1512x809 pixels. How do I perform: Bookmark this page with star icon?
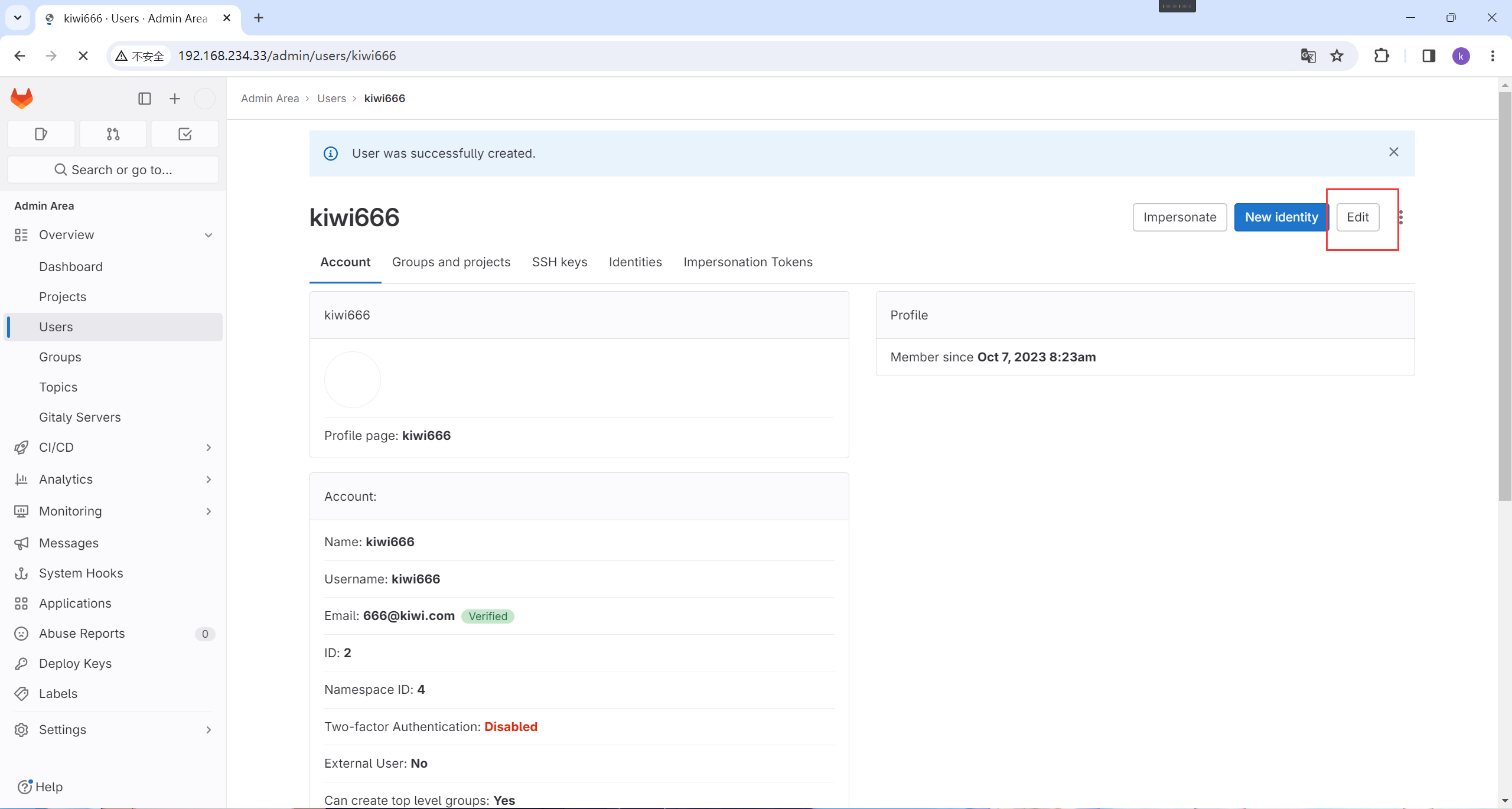[1337, 56]
